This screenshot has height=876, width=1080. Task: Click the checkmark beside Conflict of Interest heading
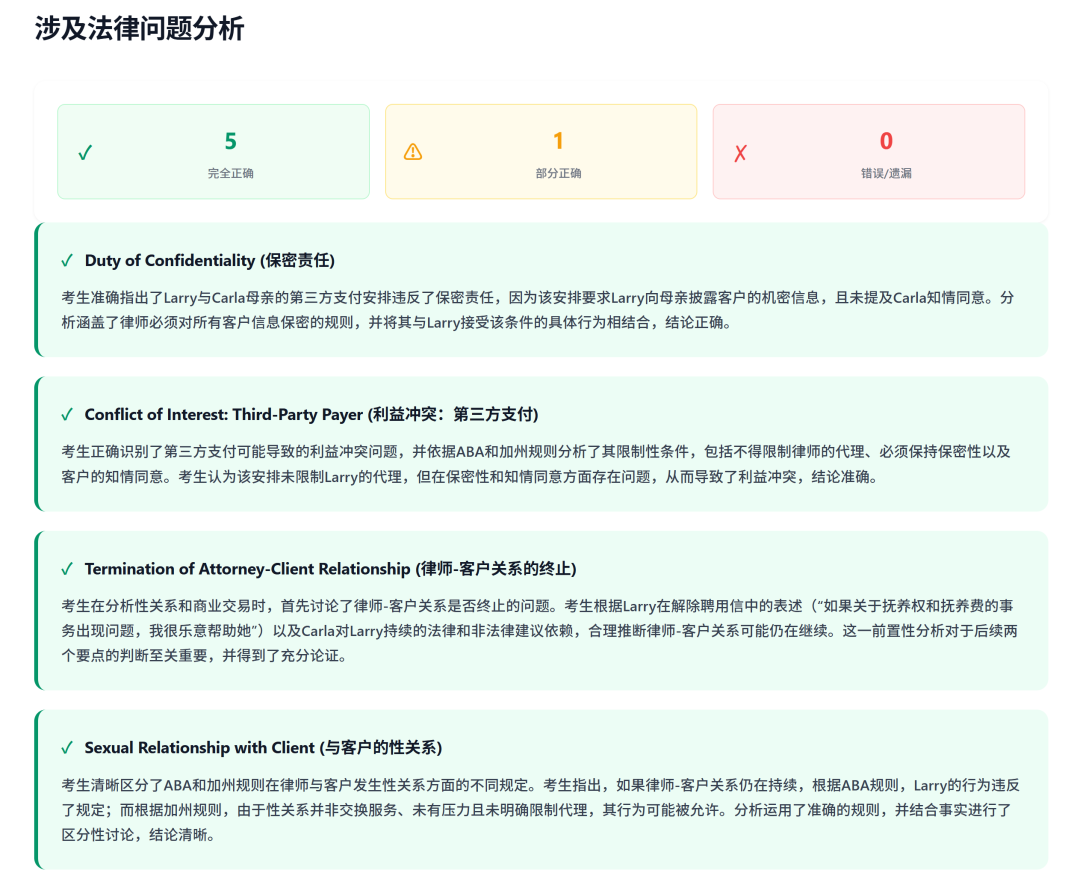coord(67,415)
